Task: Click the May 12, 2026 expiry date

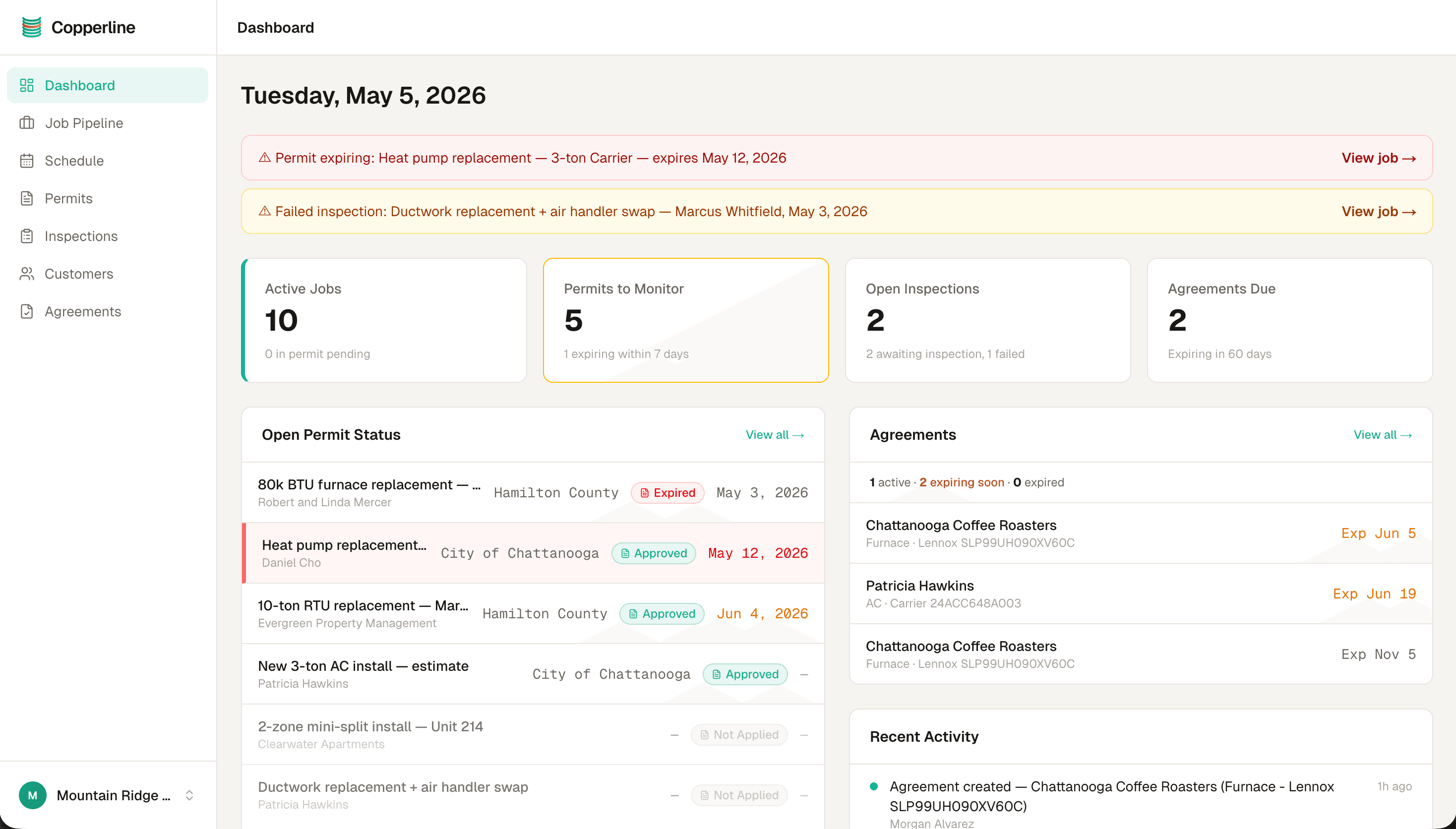Action: click(x=757, y=553)
